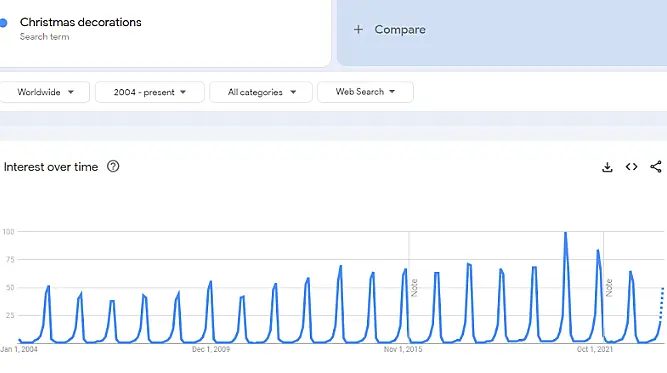Click the 100 y-axis label

(9, 232)
